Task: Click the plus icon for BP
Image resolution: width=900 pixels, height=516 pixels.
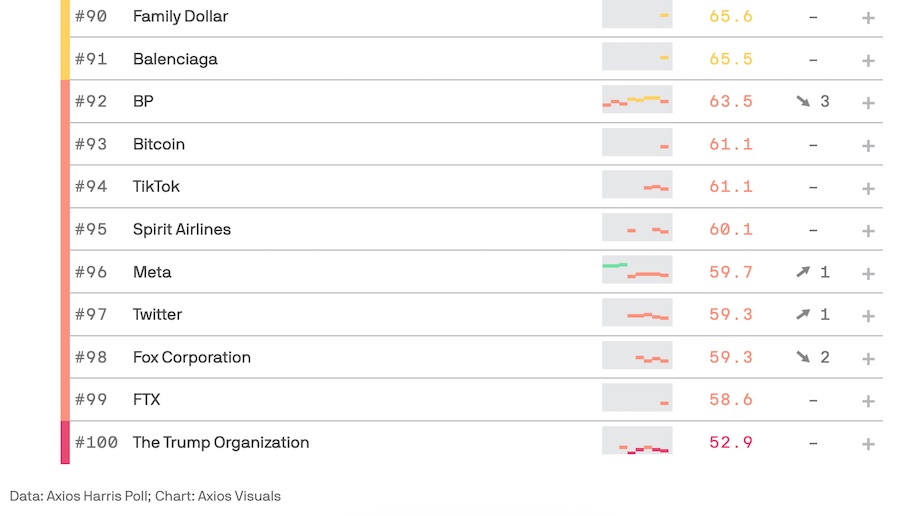Action: point(868,103)
